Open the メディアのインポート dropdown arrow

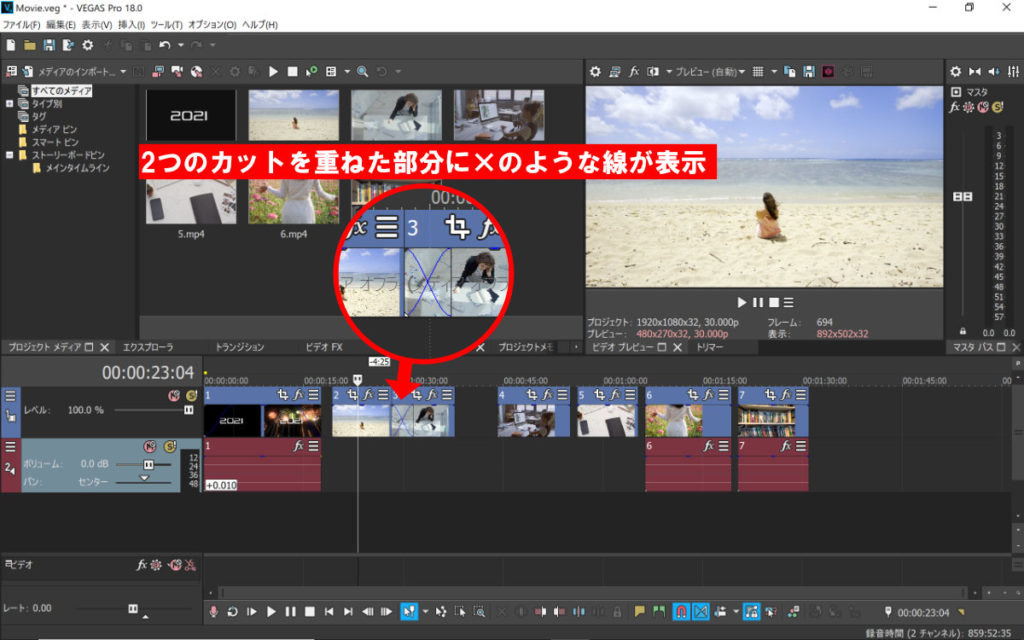click(123, 72)
